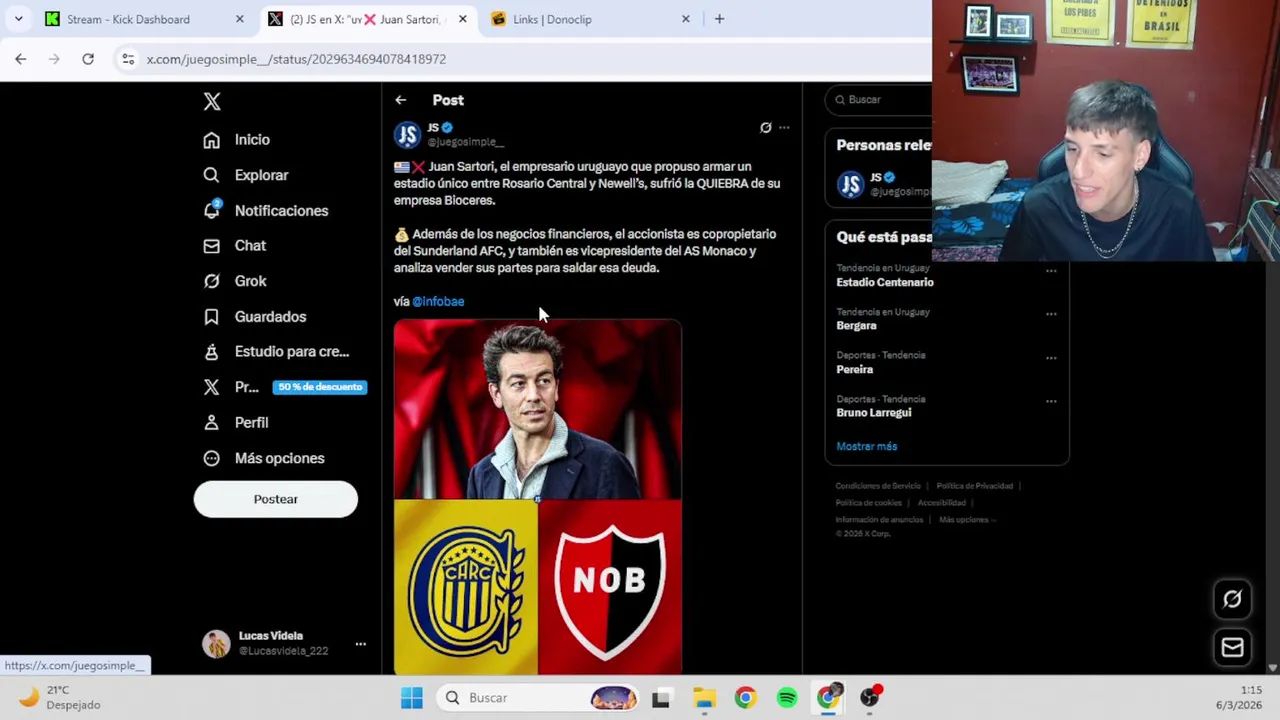
Task: Open the post's three-dot menu
Action: [784, 128]
